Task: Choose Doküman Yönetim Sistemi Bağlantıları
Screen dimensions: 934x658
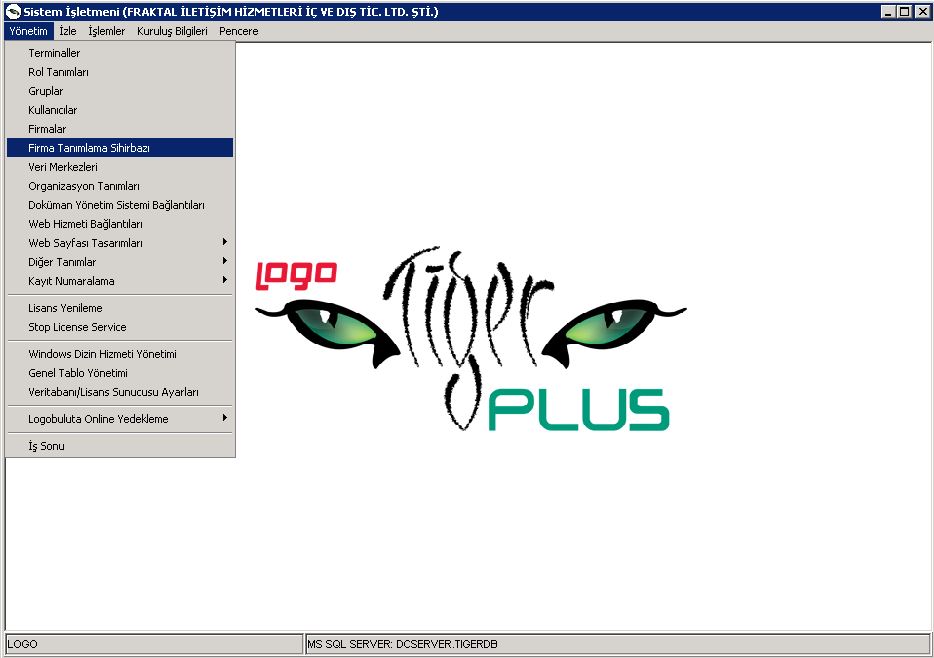Action: tap(120, 205)
